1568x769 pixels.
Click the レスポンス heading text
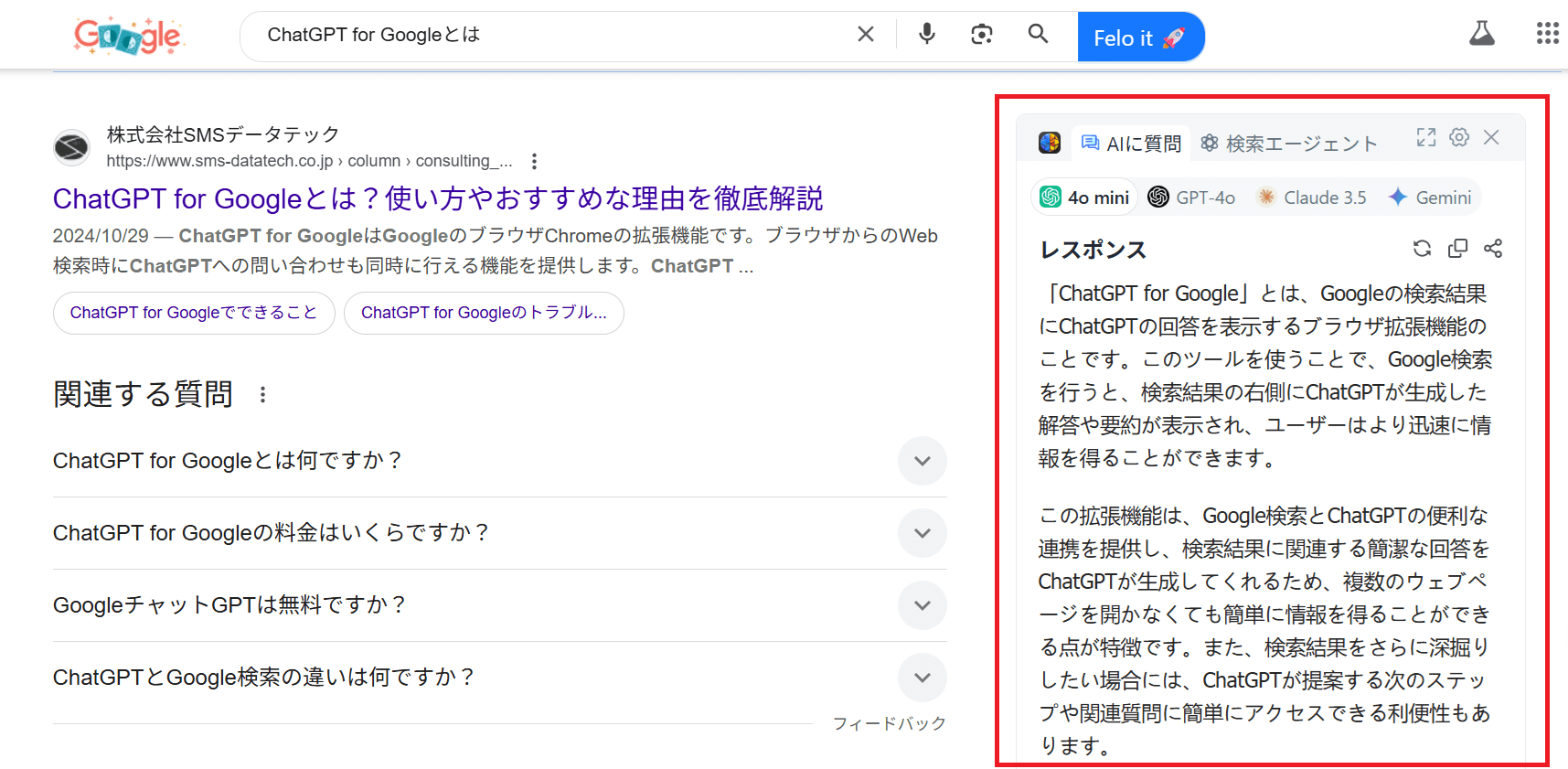1093,250
